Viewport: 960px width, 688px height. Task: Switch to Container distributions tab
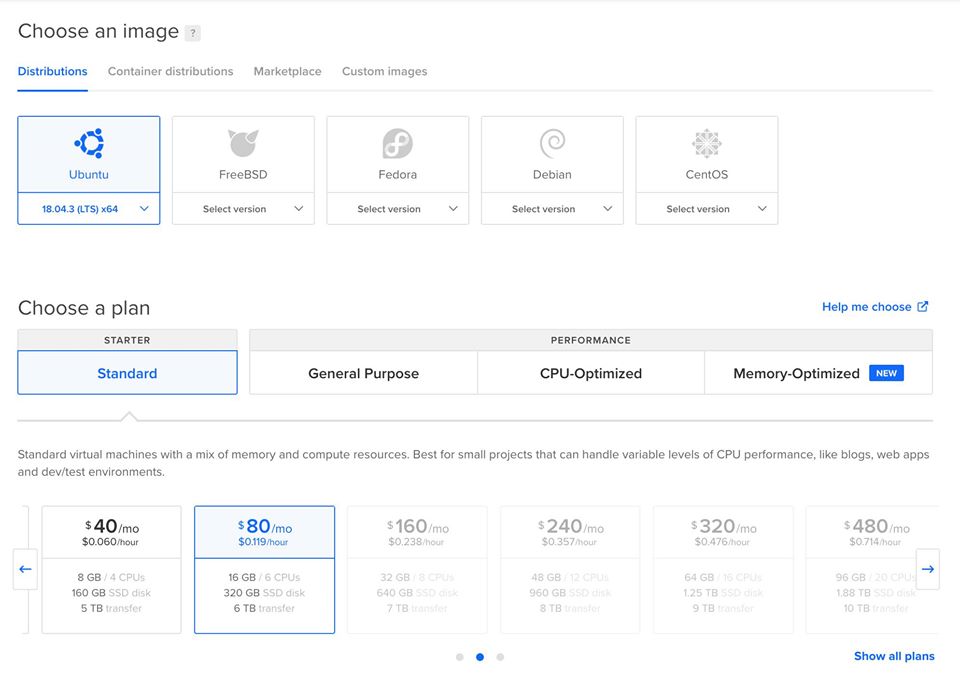(x=170, y=72)
